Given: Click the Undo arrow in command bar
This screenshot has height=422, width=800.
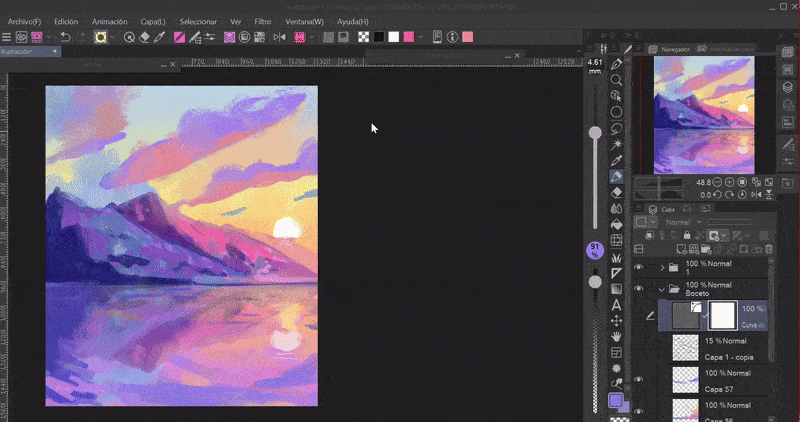Looking at the screenshot, I should 65,37.
